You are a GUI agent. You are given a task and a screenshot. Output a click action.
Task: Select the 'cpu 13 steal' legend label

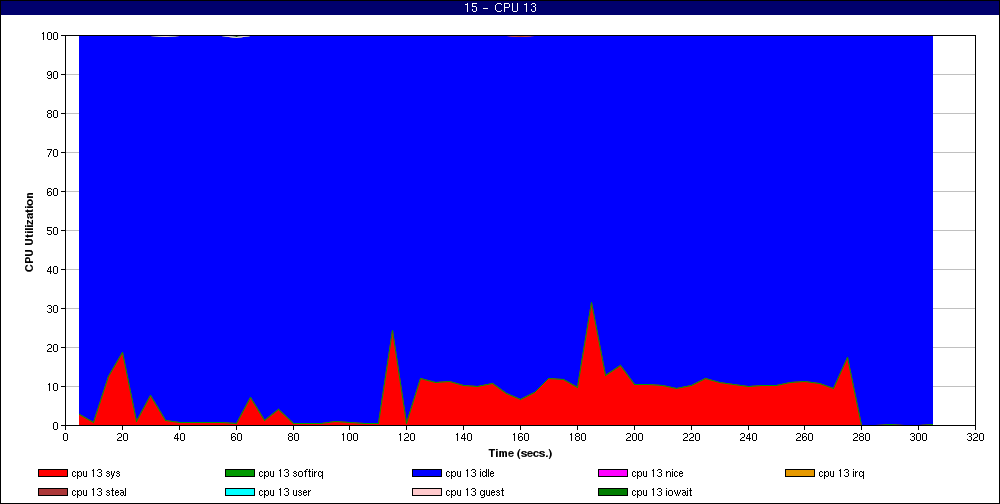(99, 493)
